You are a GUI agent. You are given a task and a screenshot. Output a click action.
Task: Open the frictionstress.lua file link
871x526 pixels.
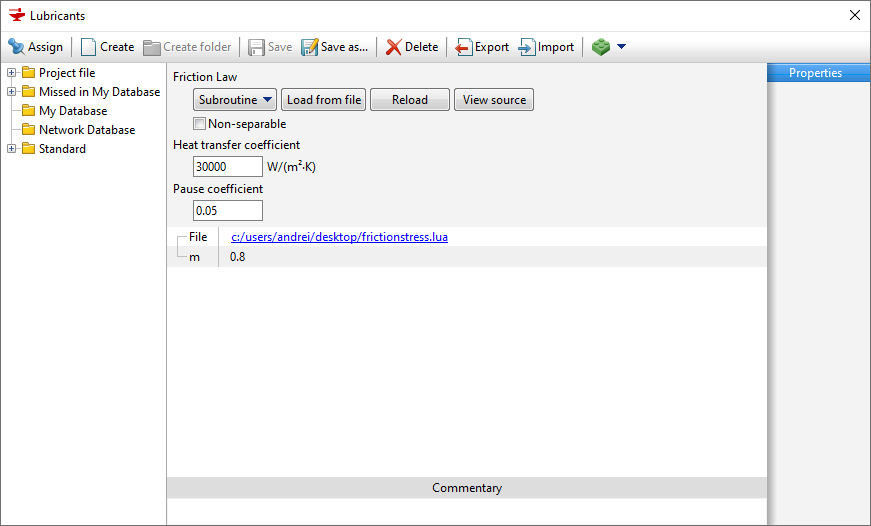(339, 237)
